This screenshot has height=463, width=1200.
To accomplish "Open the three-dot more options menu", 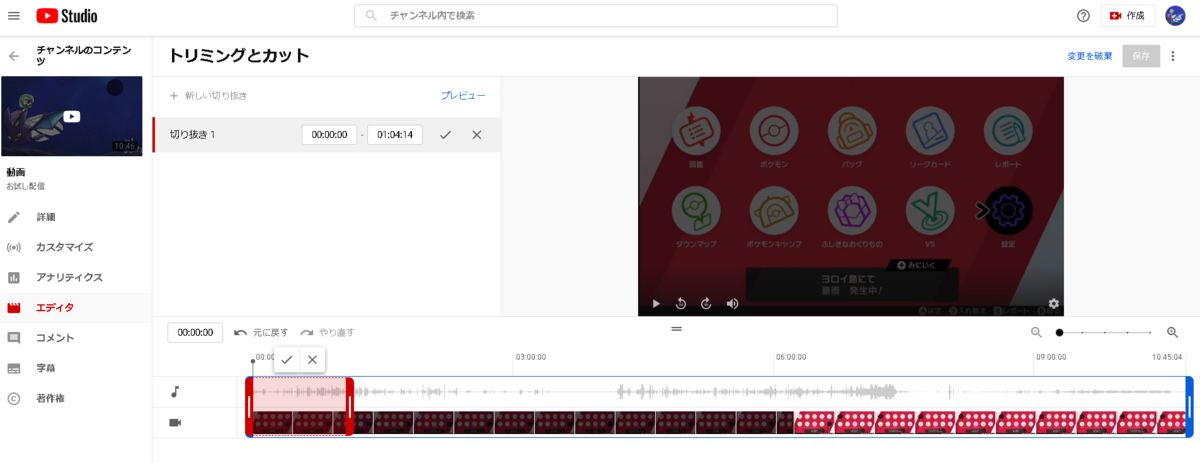I will tap(1173, 56).
